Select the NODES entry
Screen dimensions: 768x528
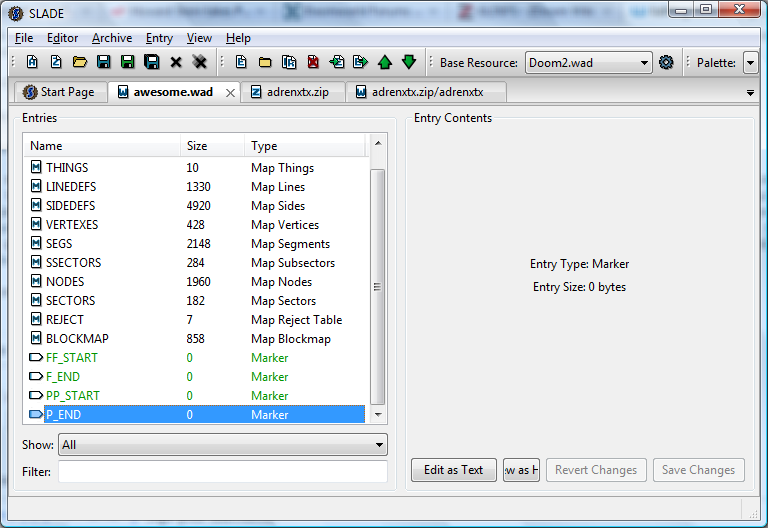point(195,282)
